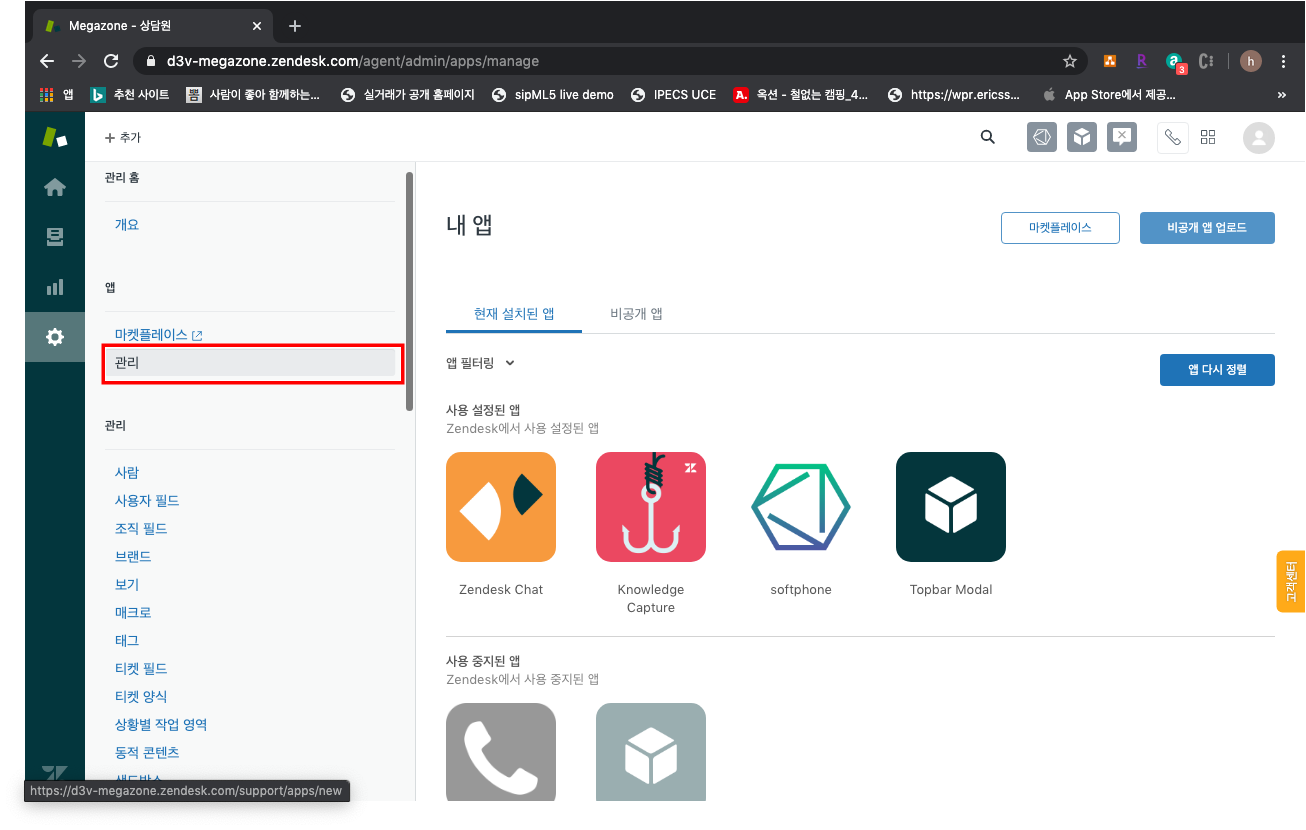Click the + 추가 tab button
The image size is (1306, 830).
pos(123,138)
